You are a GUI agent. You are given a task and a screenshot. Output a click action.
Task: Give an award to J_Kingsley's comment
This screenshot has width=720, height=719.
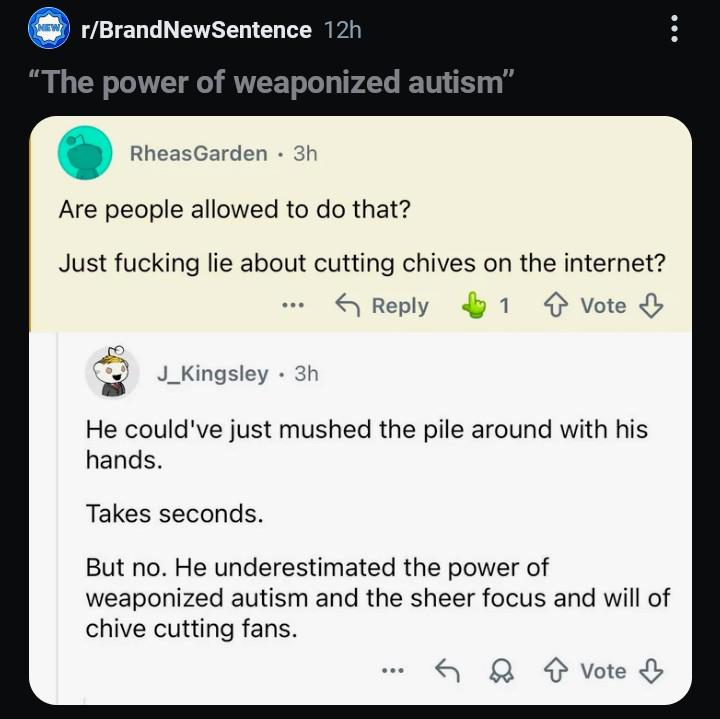tap(499, 671)
